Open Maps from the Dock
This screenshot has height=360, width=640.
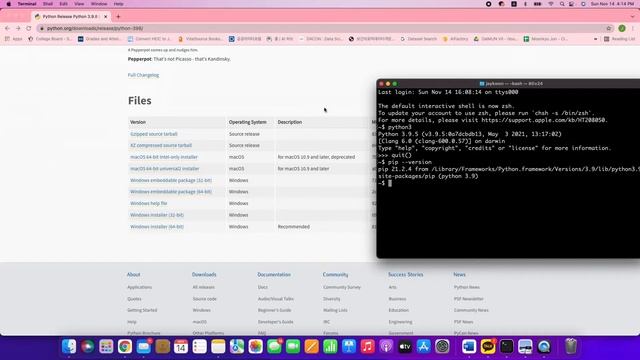pos(237,347)
